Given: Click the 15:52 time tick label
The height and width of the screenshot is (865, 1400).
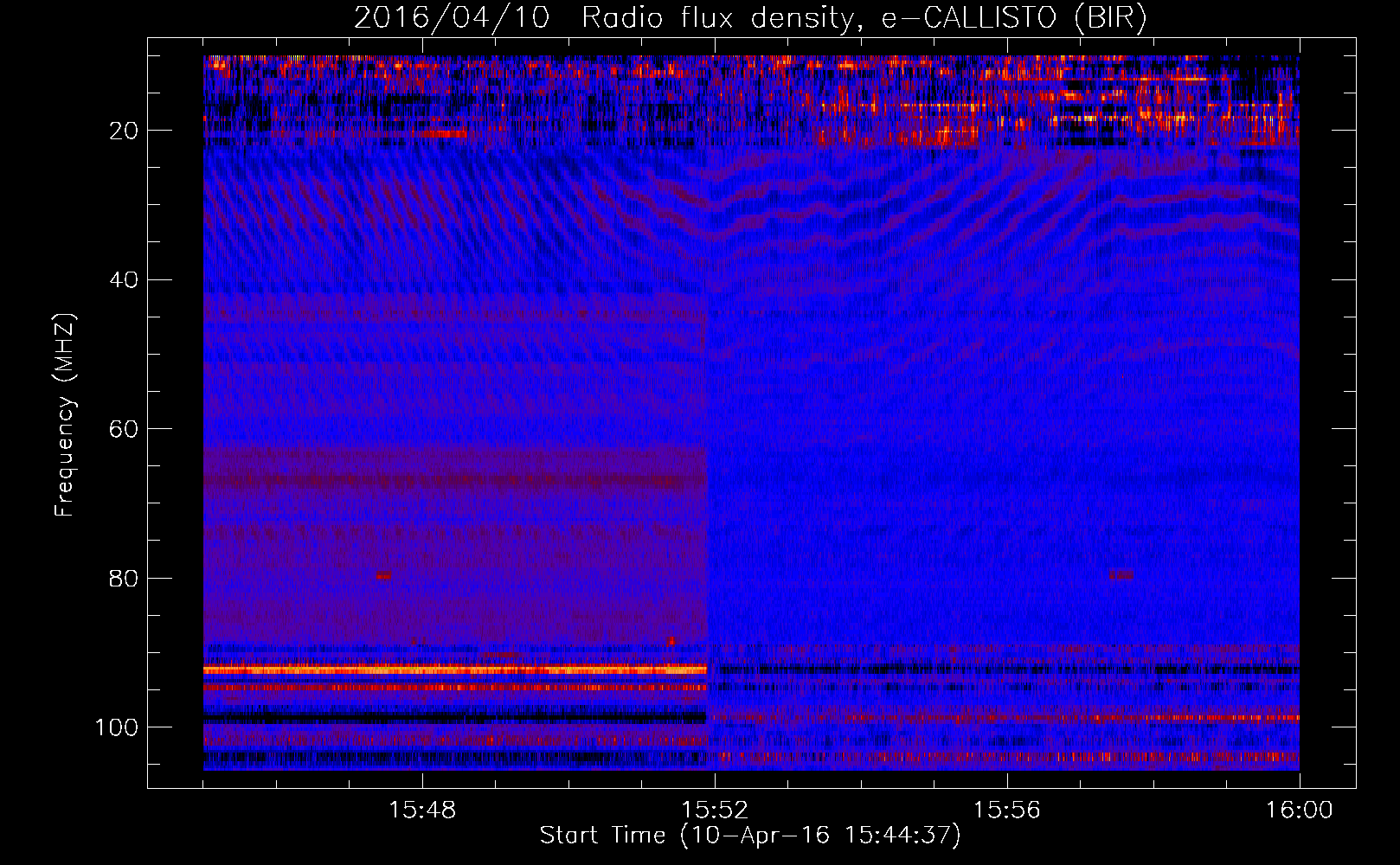Looking at the screenshot, I should (x=715, y=811).
